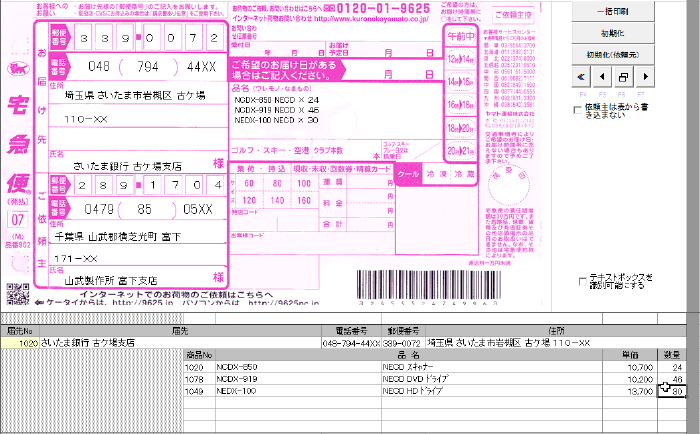700x434 pixels.
Task: Click item line NCDX-919 NECD × 46
Action: (277, 110)
